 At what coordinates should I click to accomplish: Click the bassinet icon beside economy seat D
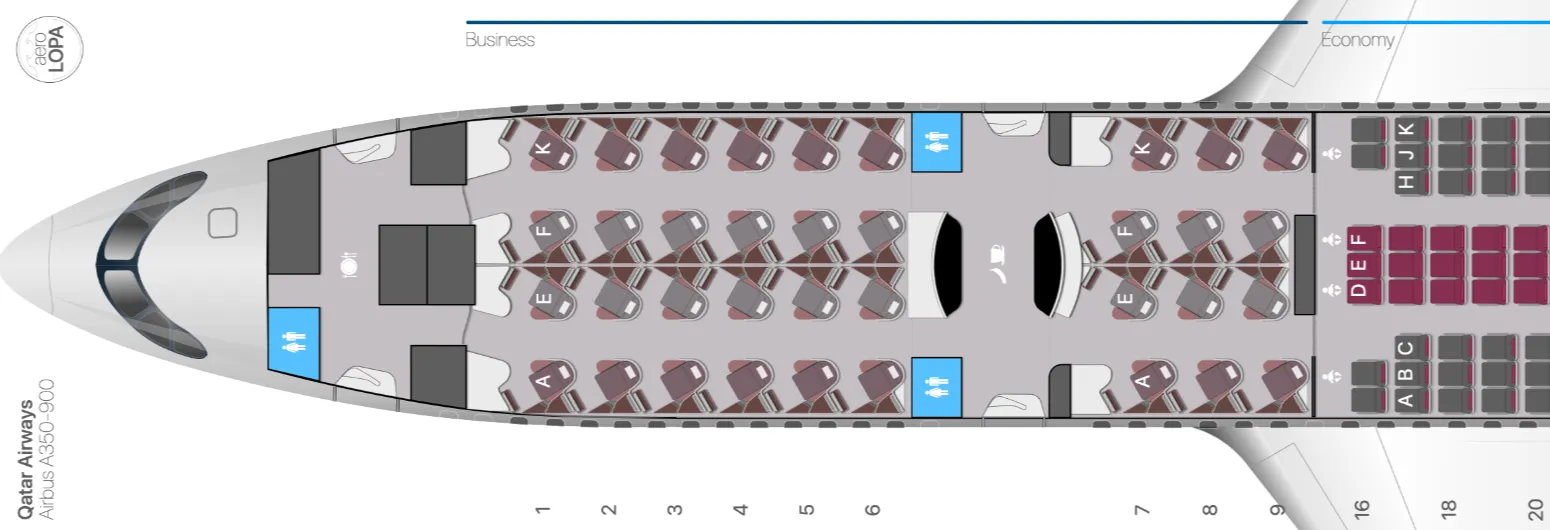pyautogui.click(x=1331, y=290)
